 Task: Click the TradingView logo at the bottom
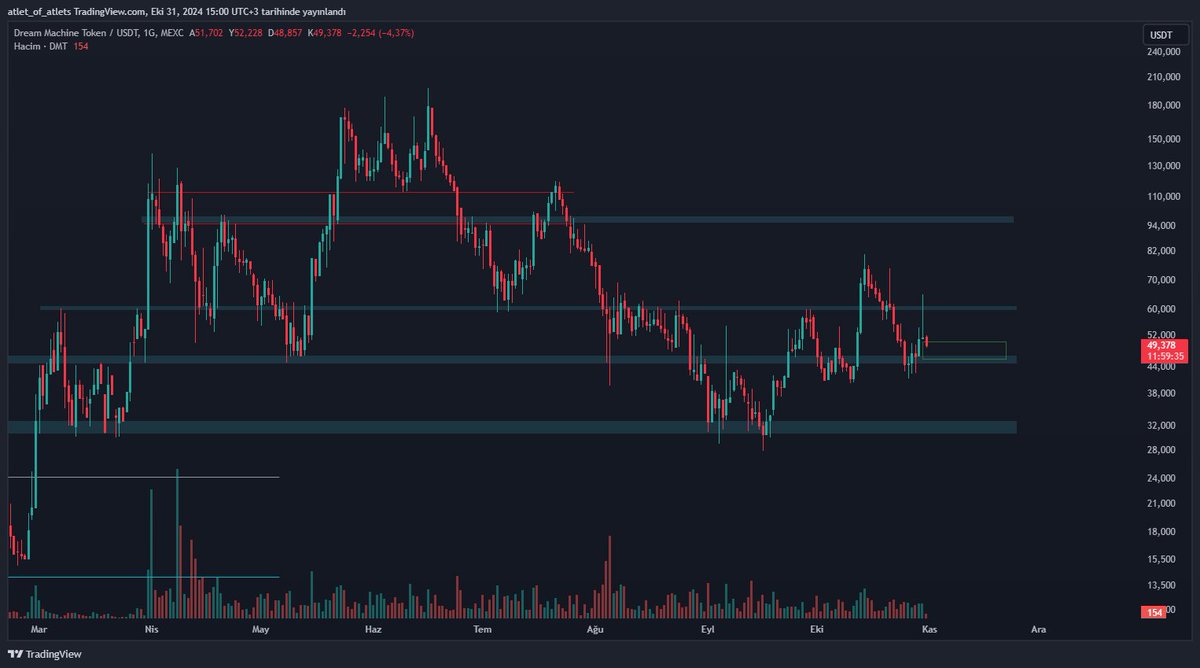[45, 654]
